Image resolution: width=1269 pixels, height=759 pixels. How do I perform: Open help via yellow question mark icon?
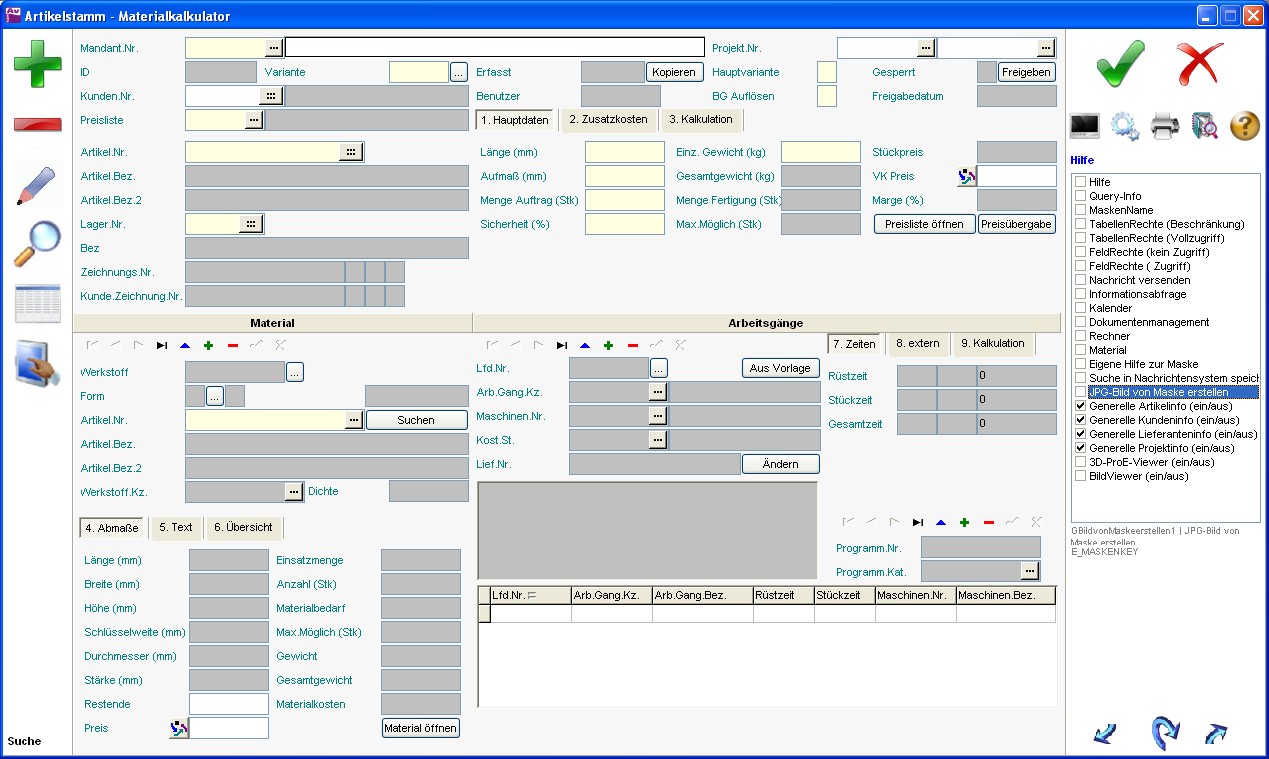(x=1244, y=126)
